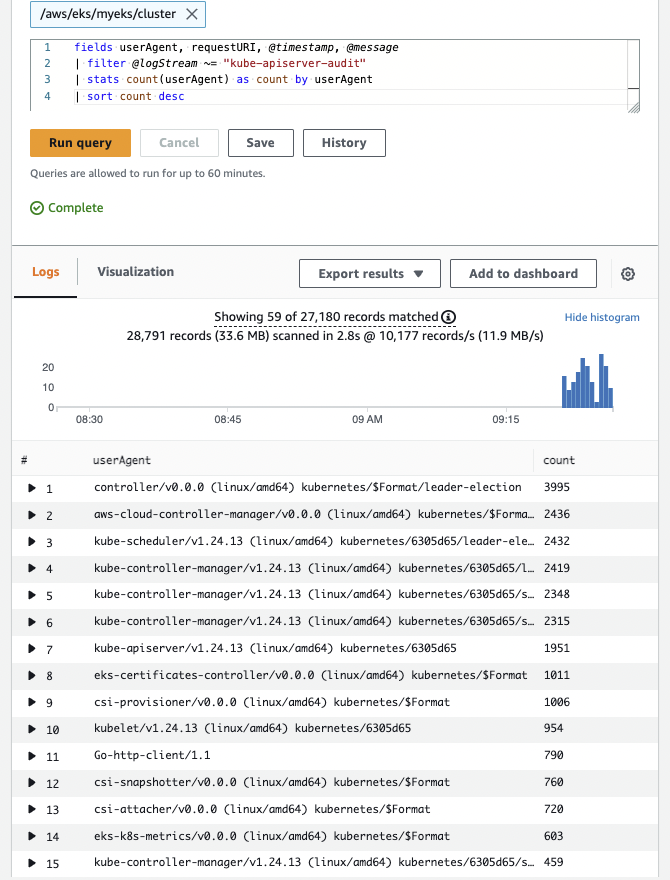
Task: Expand row 12 csi-snapshotter
Action: [32, 783]
